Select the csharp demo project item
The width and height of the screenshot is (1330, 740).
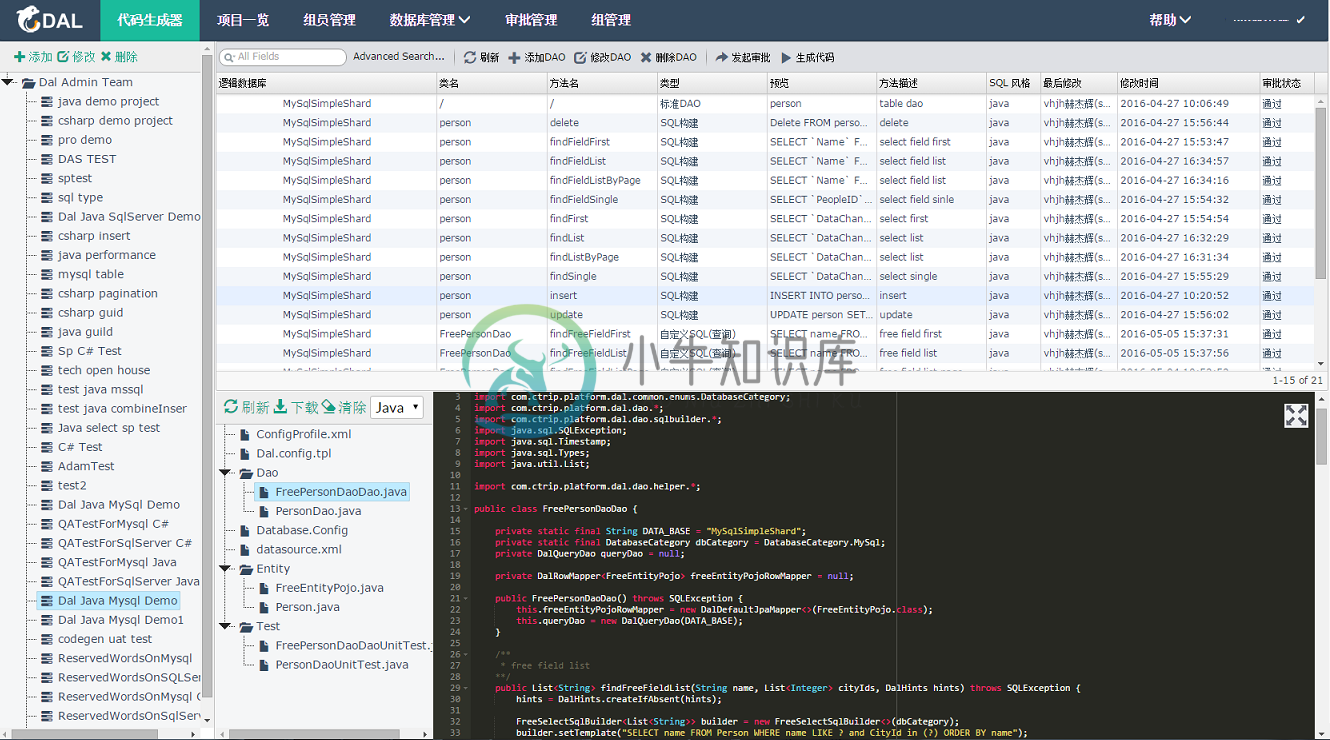(x=115, y=121)
